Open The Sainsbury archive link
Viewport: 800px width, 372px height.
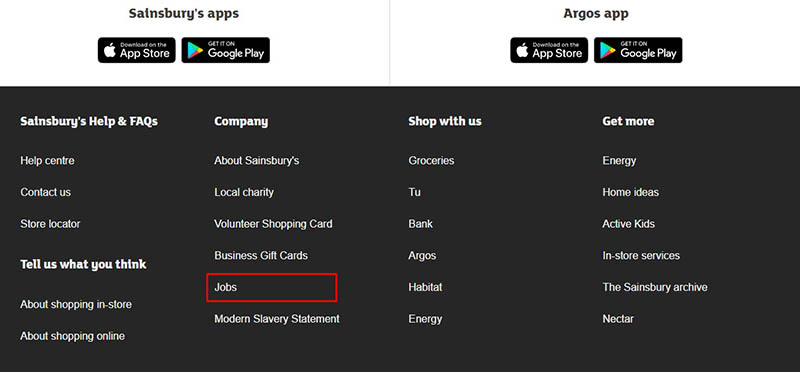[x=655, y=287]
